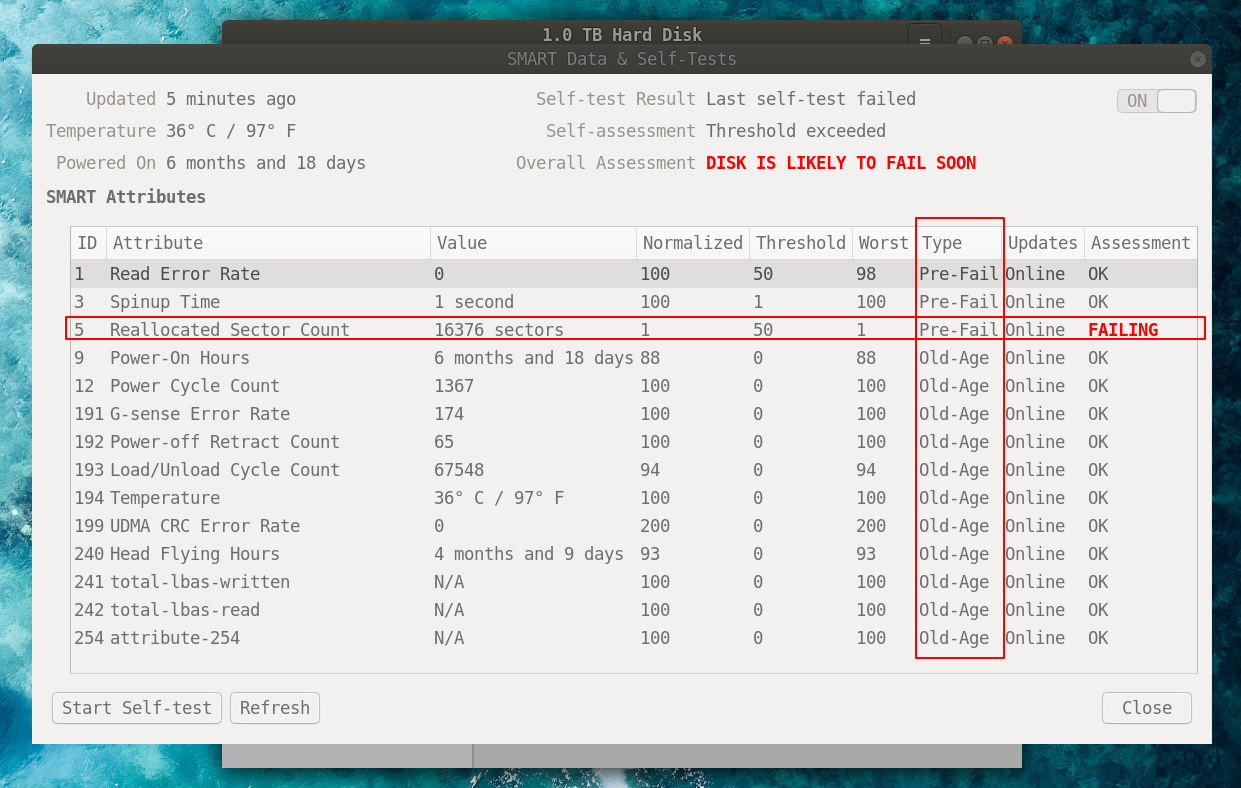Select the Power Cycle Count attribute

pos(197,386)
